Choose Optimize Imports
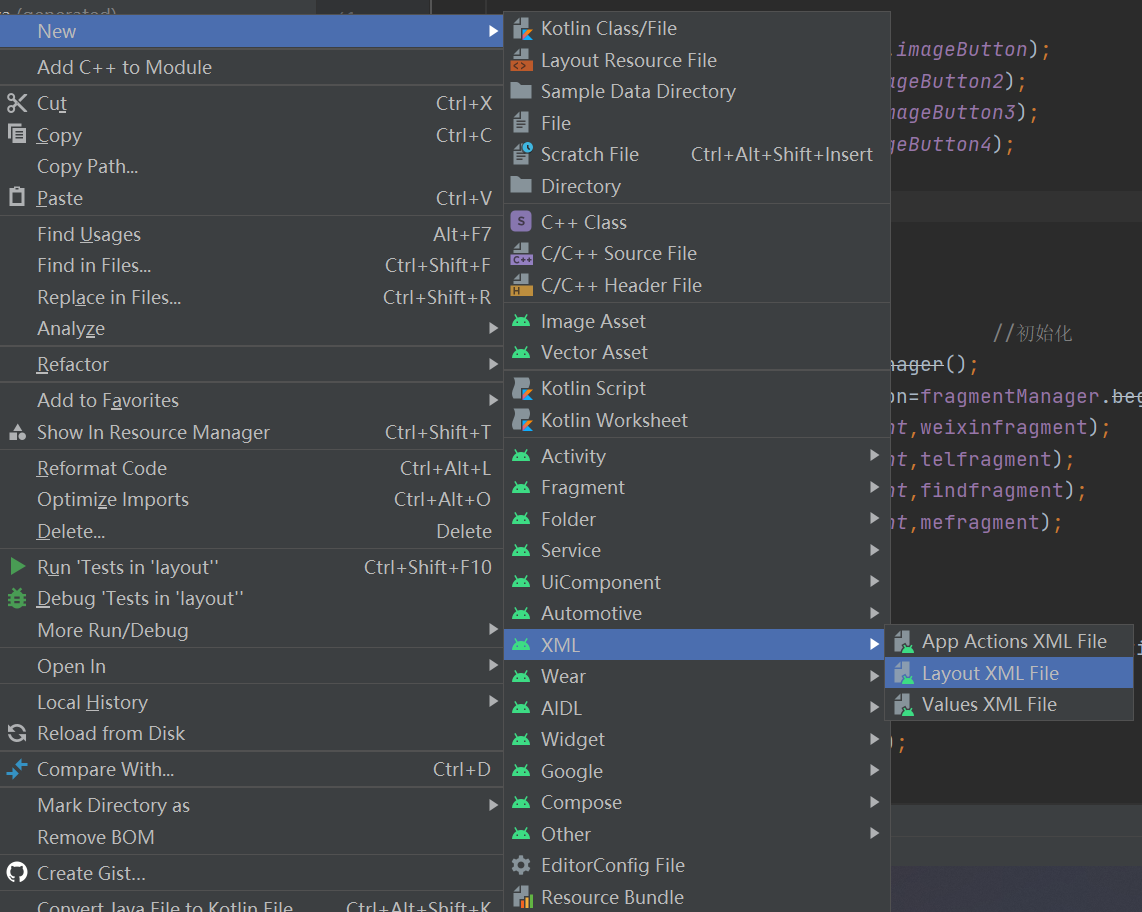The width and height of the screenshot is (1142, 912). pos(251,500)
